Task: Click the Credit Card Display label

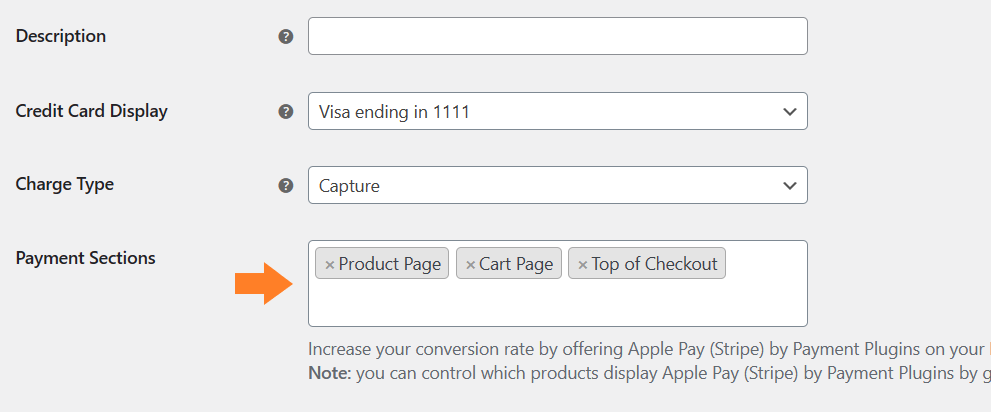Action: [x=92, y=111]
